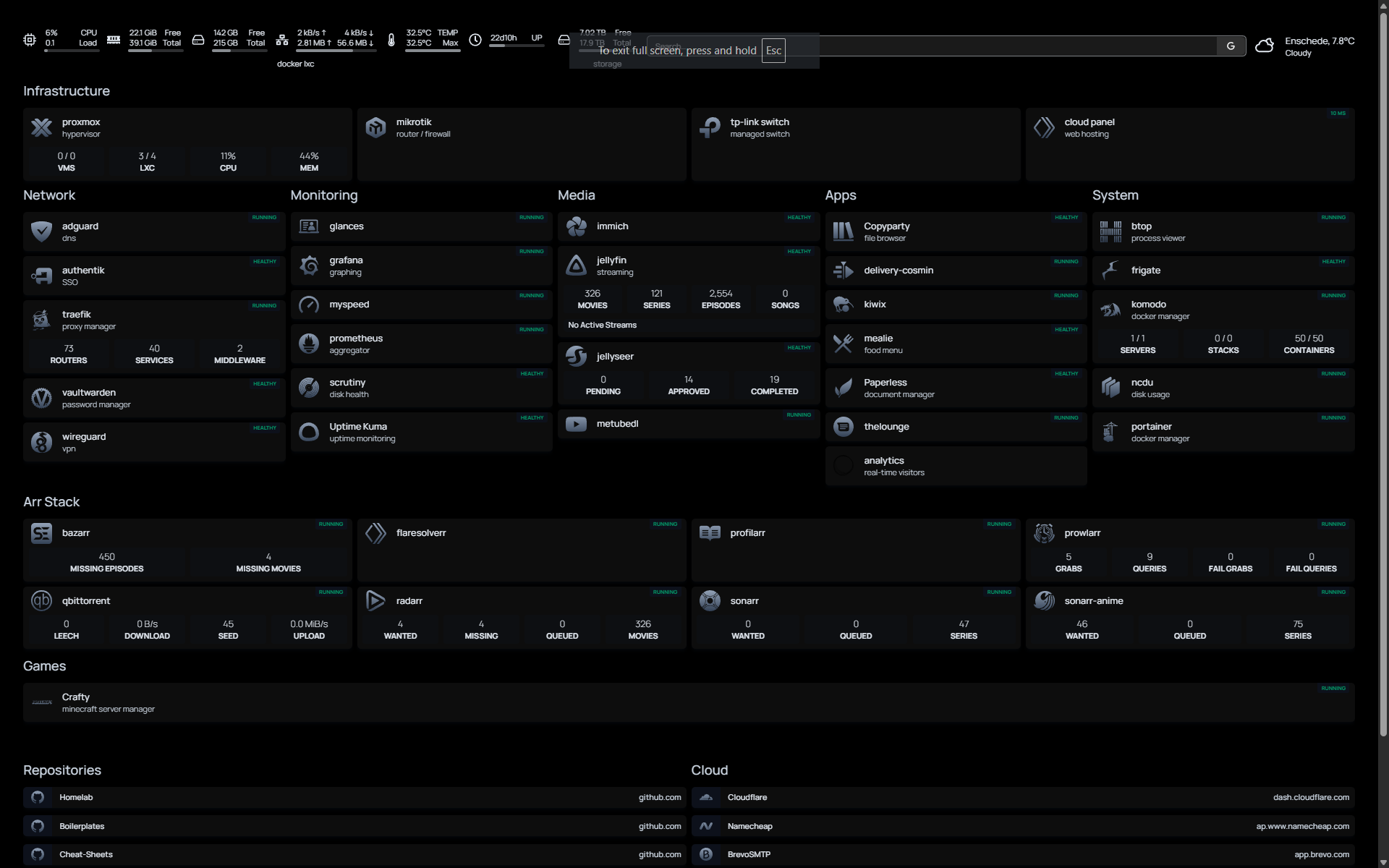1389x868 pixels.
Task: Open the sonarr icon
Action: click(x=710, y=601)
